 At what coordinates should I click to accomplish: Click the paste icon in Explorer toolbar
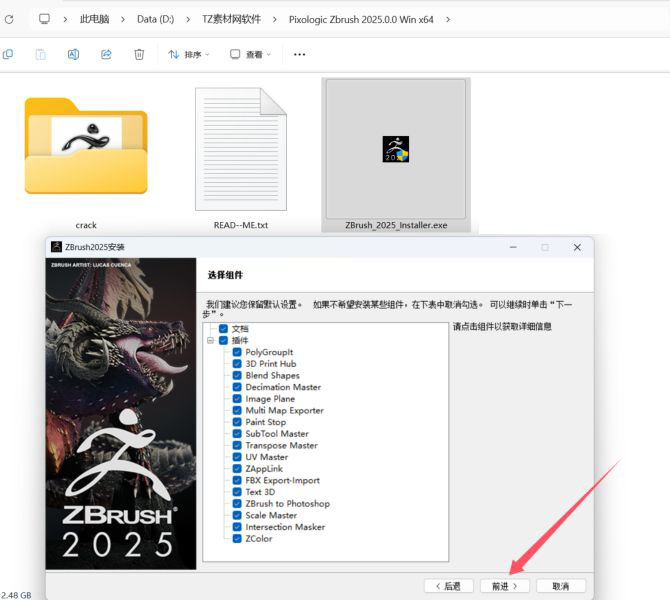[41, 54]
